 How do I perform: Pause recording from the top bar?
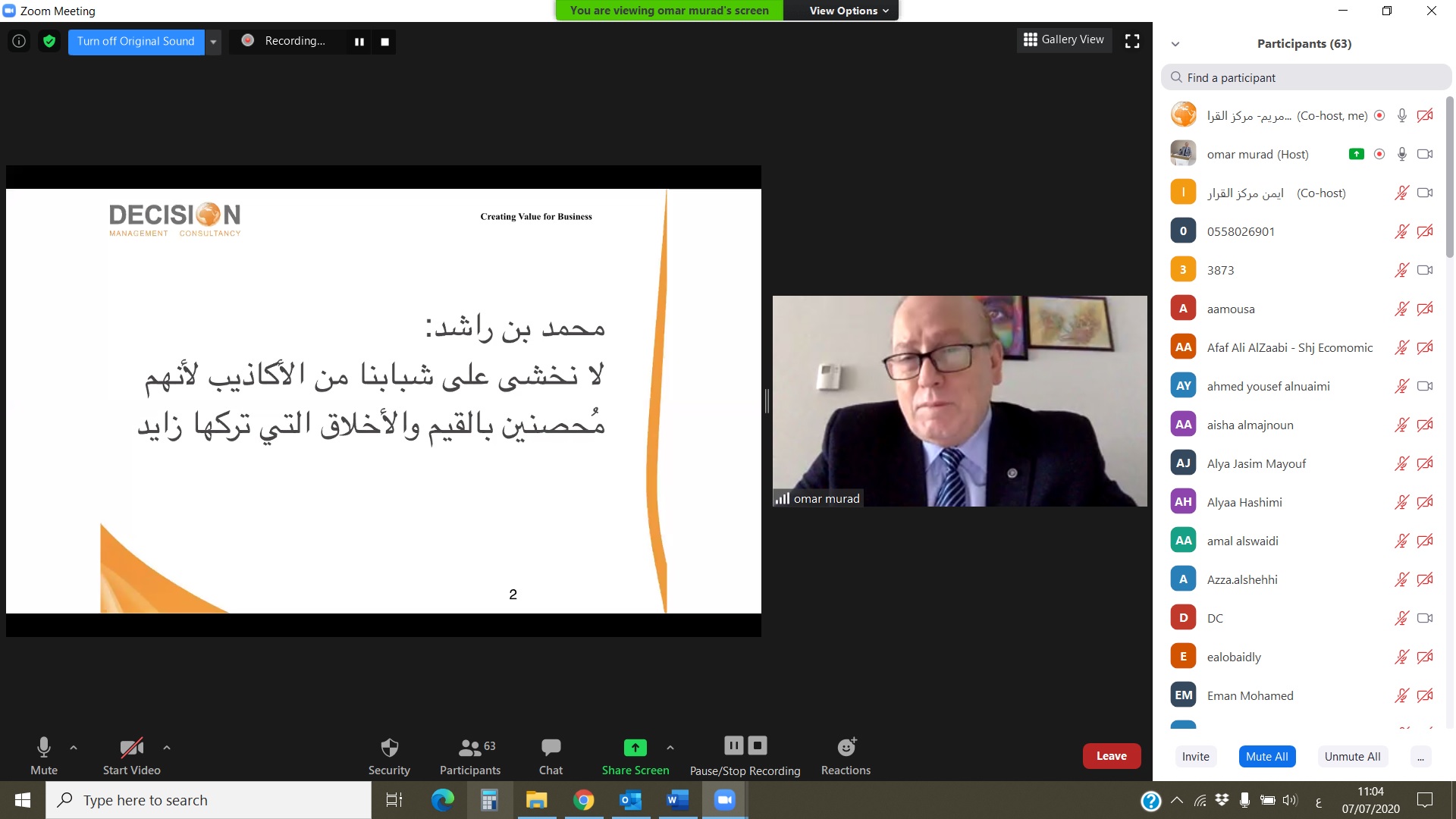click(359, 42)
